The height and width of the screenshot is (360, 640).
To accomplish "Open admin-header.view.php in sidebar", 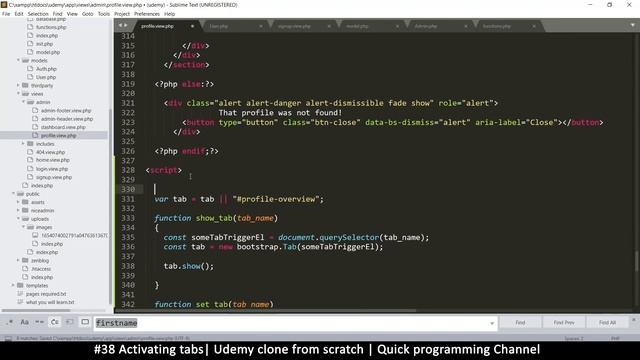I will tap(67, 119).
